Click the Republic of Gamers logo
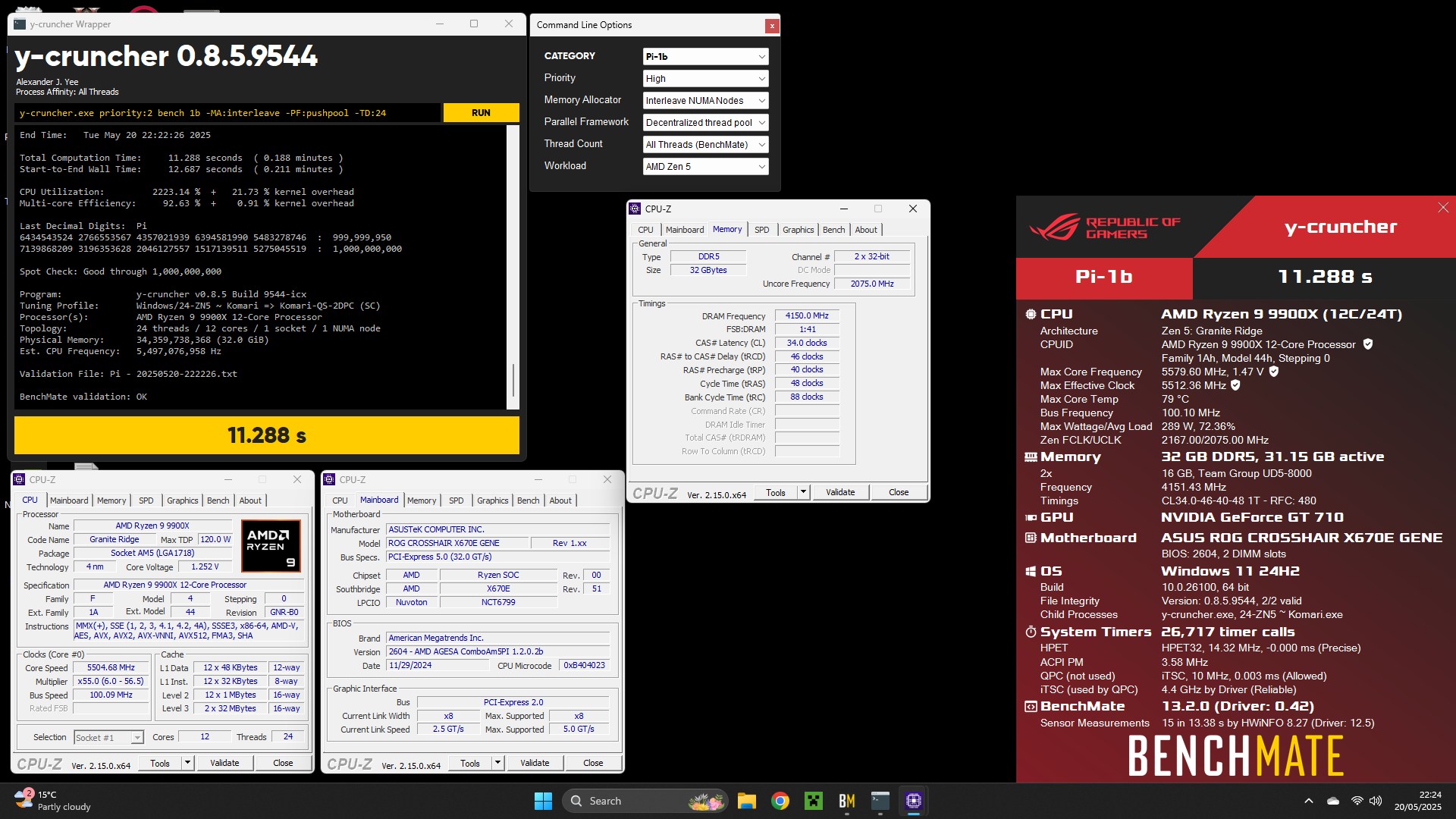1456x819 pixels. [1105, 227]
